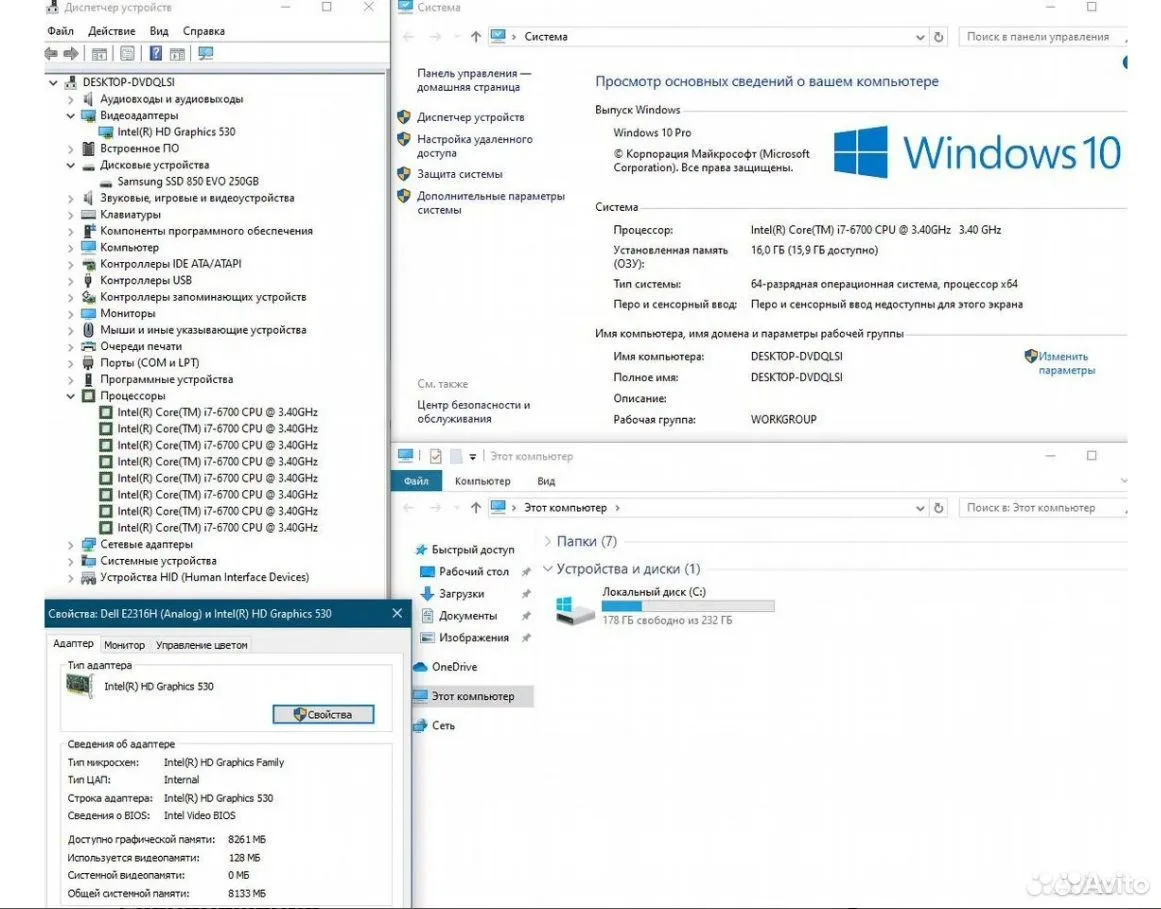This screenshot has width=1161, height=909.
Task: Switch to the Монитор tab
Action: coord(124,645)
